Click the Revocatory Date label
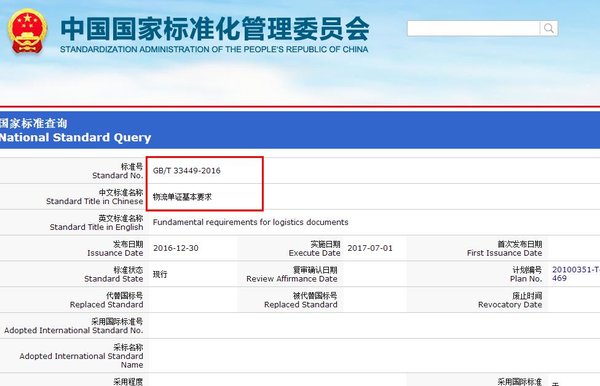Image resolution: width=600 pixels, height=386 pixels. pos(510,300)
